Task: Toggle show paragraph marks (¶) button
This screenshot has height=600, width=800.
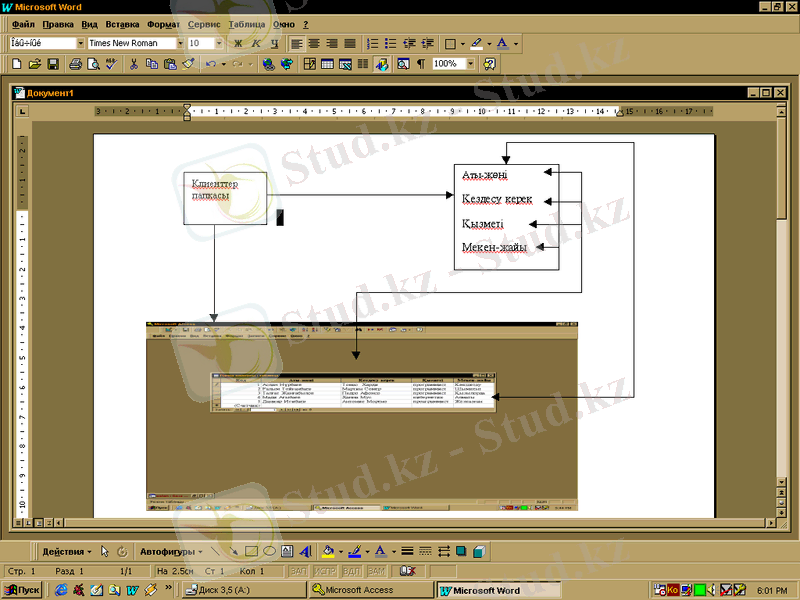Action: click(420, 64)
